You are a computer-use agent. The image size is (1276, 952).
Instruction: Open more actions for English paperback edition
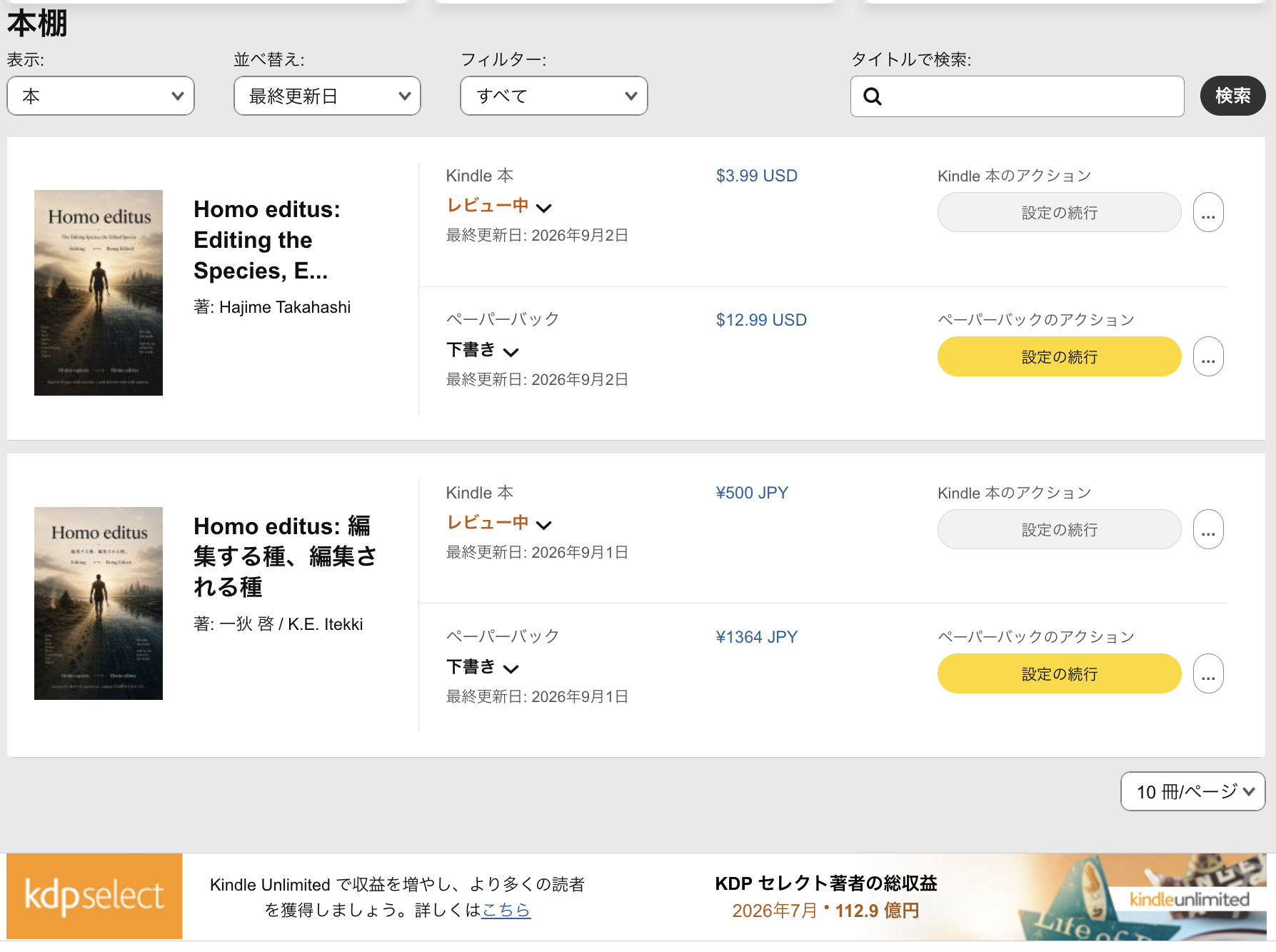(x=1208, y=356)
